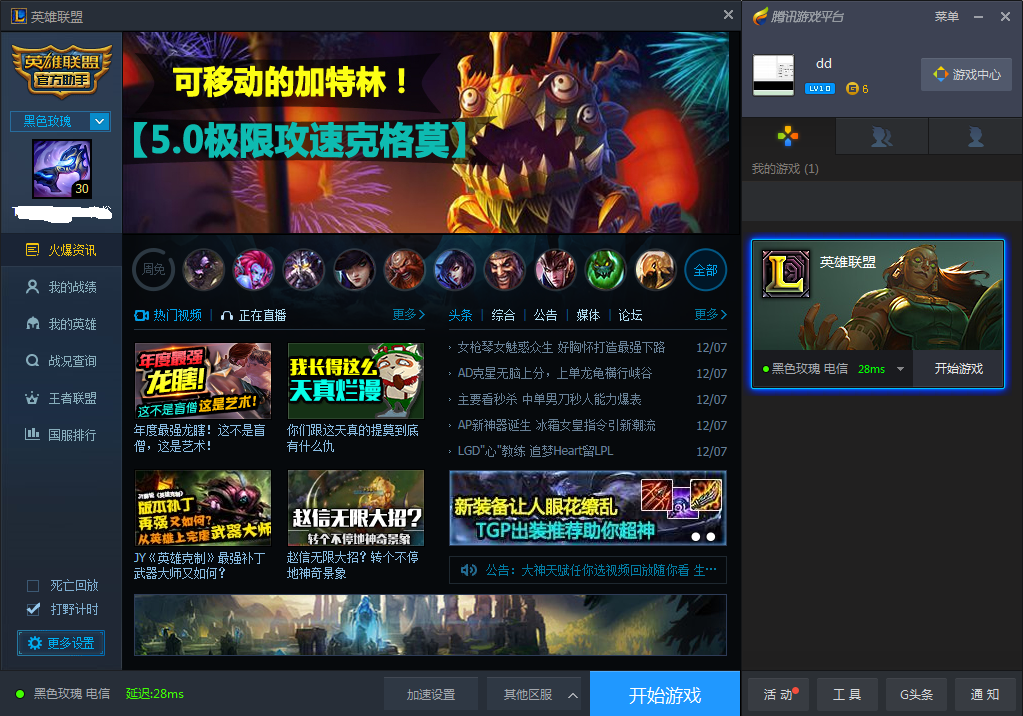Open 国服排行 ranking in sidebar

click(61, 435)
